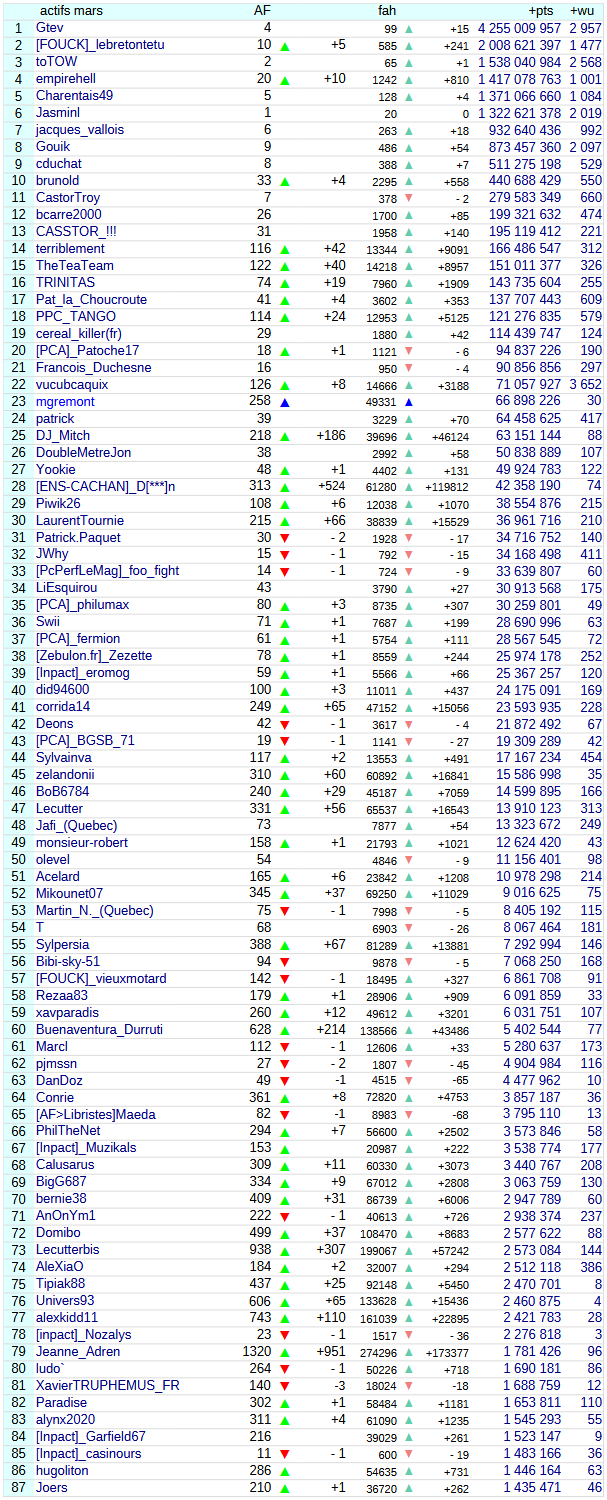Click the red down arrow in Bibi-sky-51's row
This screenshot has height=1500, width=607.
(285, 962)
